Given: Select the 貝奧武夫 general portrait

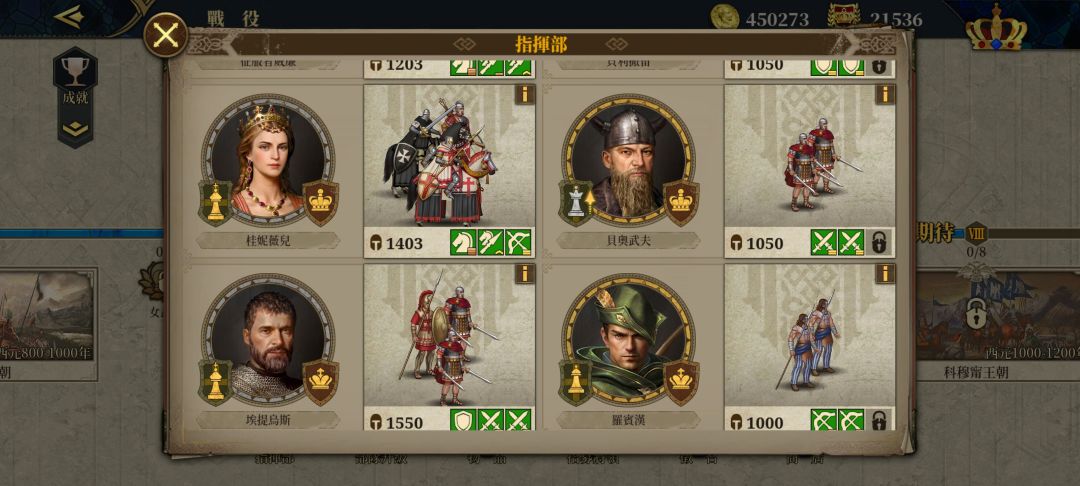Looking at the screenshot, I should tap(628, 160).
